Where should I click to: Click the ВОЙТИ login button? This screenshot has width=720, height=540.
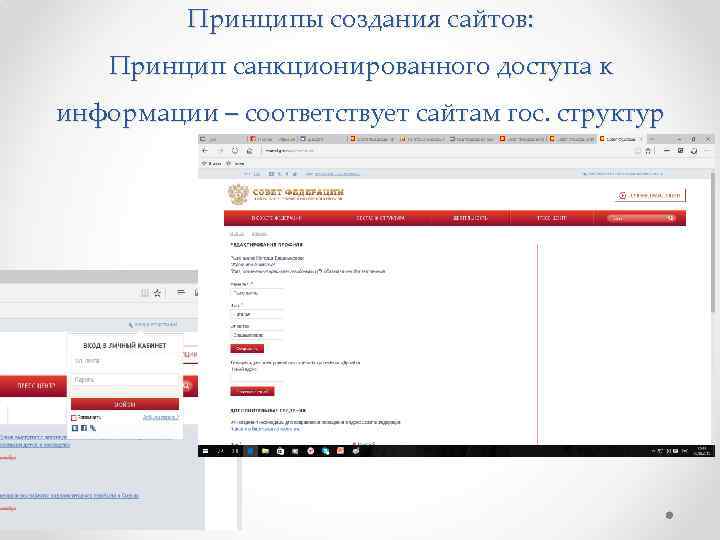tap(125, 404)
